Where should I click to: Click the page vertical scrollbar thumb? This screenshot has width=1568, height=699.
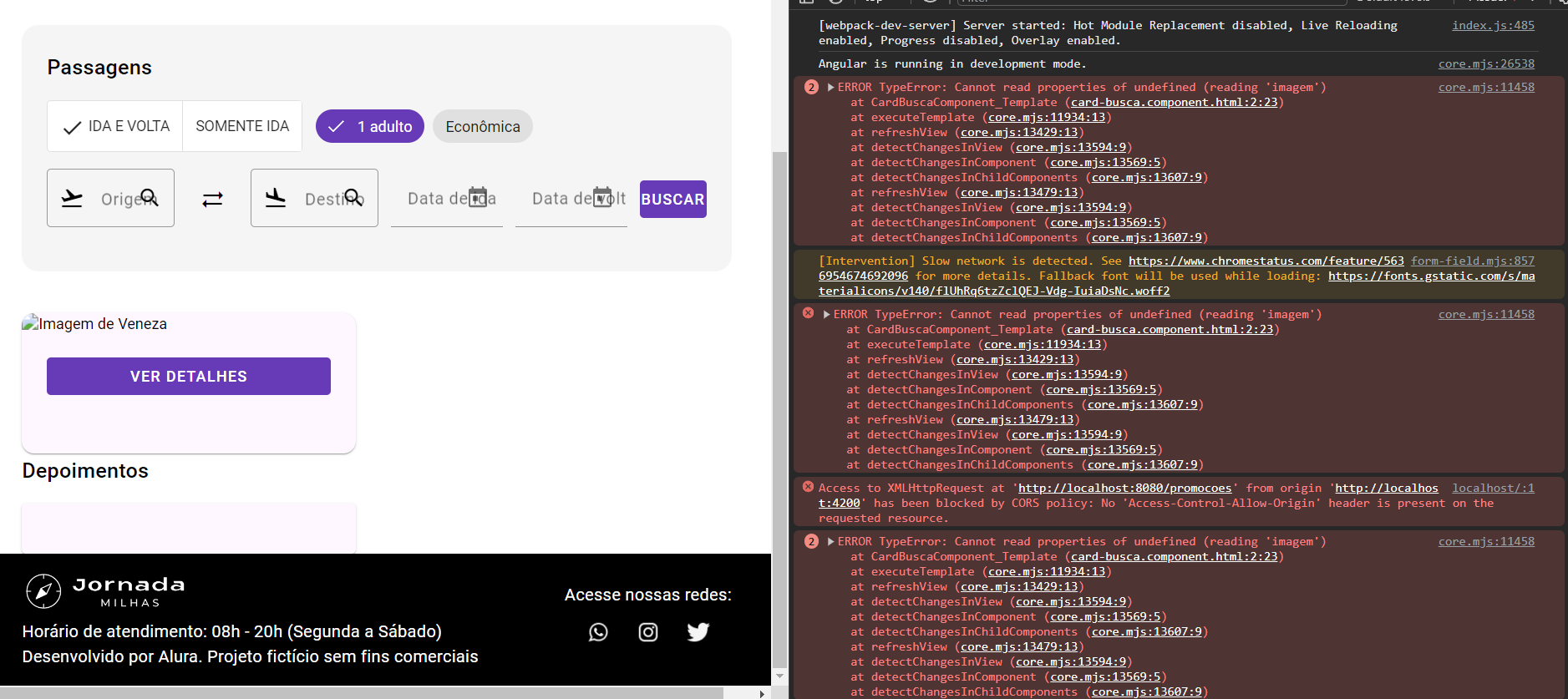click(x=779, y=409)
